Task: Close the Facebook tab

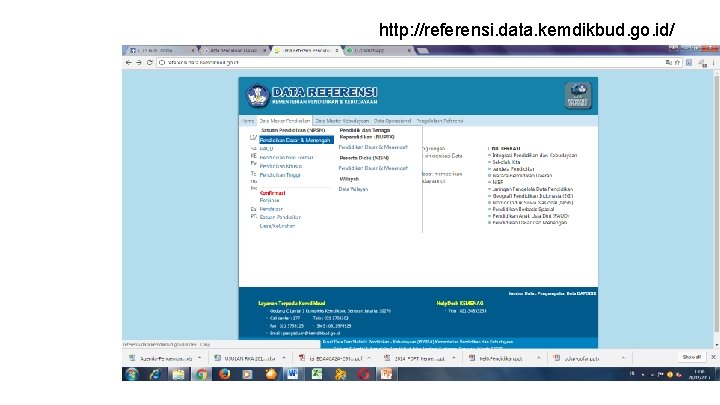Action: (192, 51)
